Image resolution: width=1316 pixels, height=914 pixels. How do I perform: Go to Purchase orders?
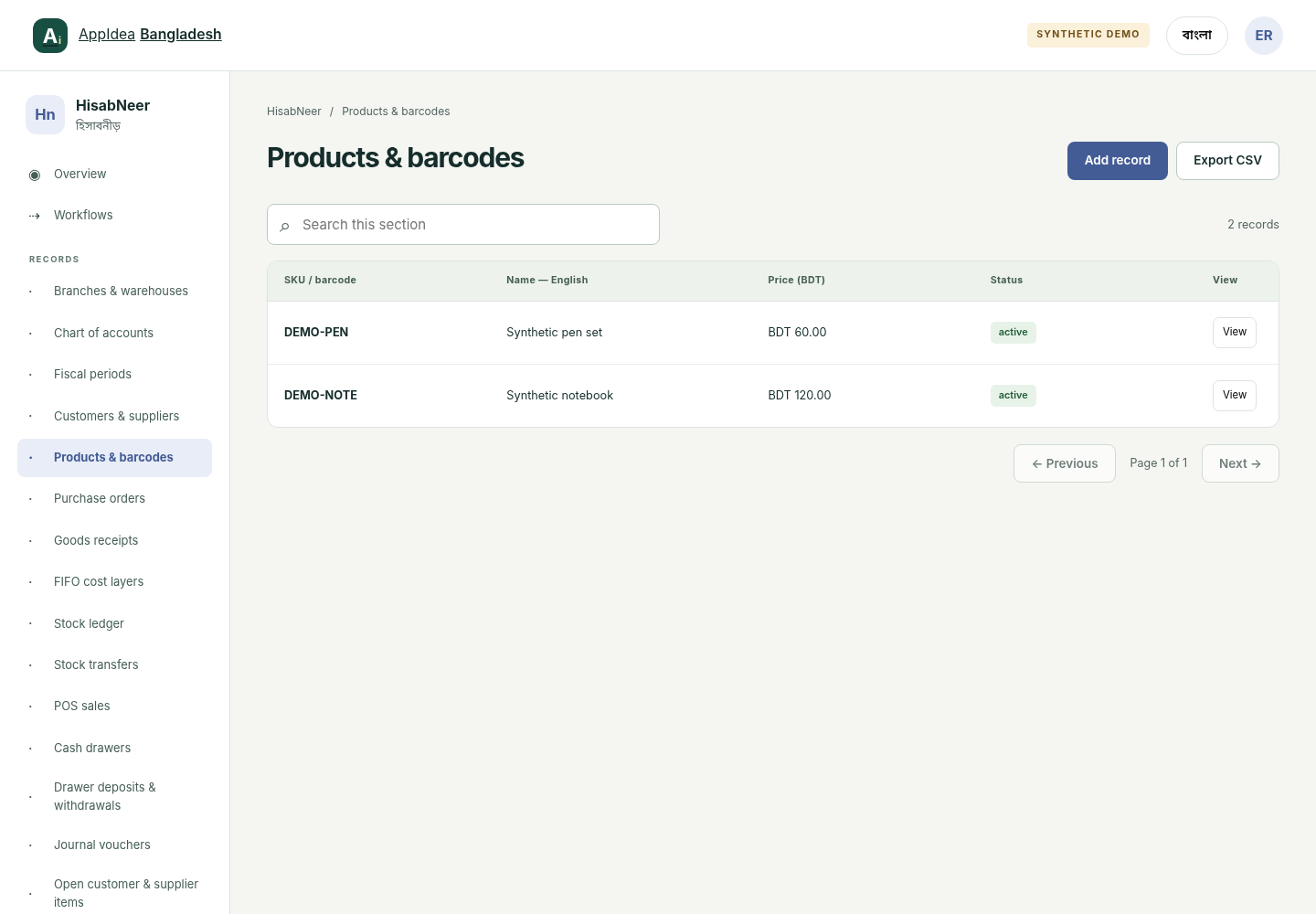114,499
